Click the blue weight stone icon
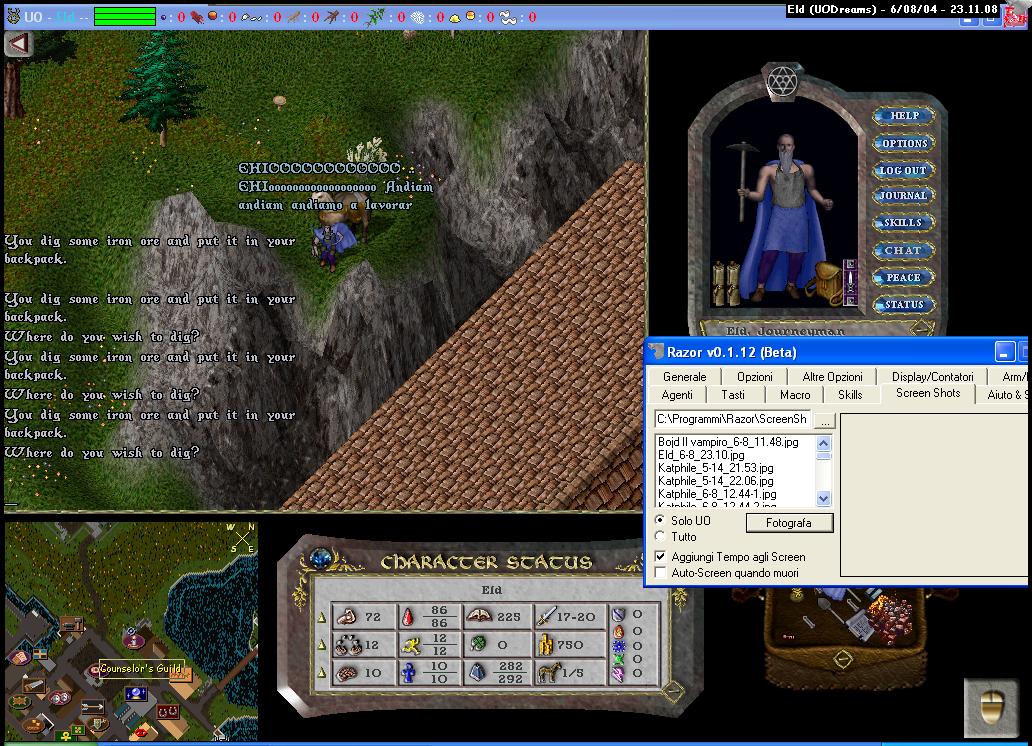This screenshot has width=1032, height=746. pos(477,672)
